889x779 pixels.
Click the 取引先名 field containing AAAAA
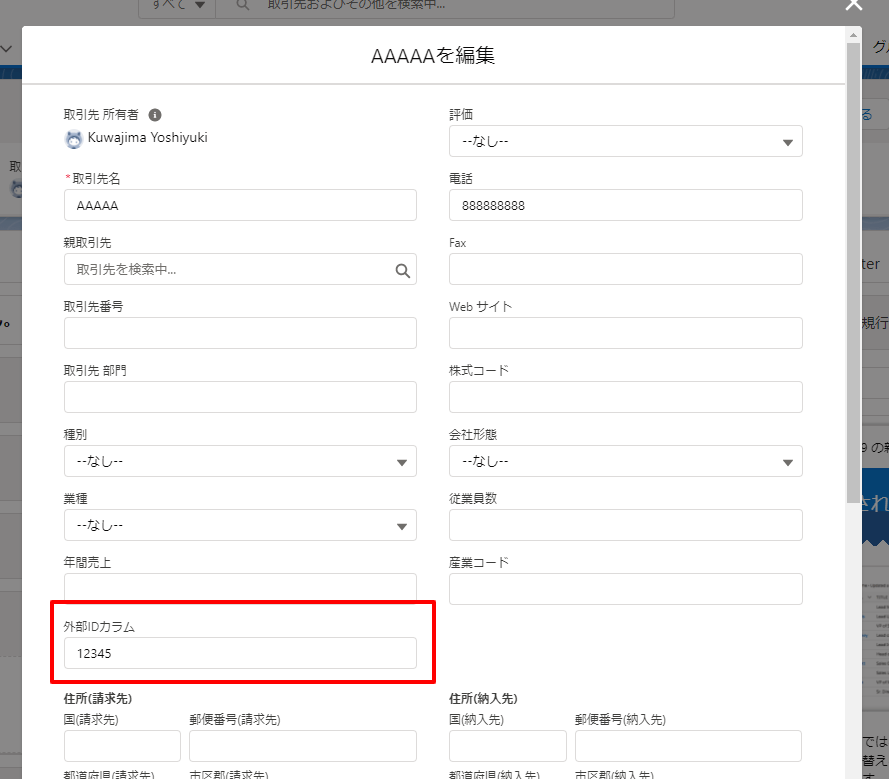240,205
